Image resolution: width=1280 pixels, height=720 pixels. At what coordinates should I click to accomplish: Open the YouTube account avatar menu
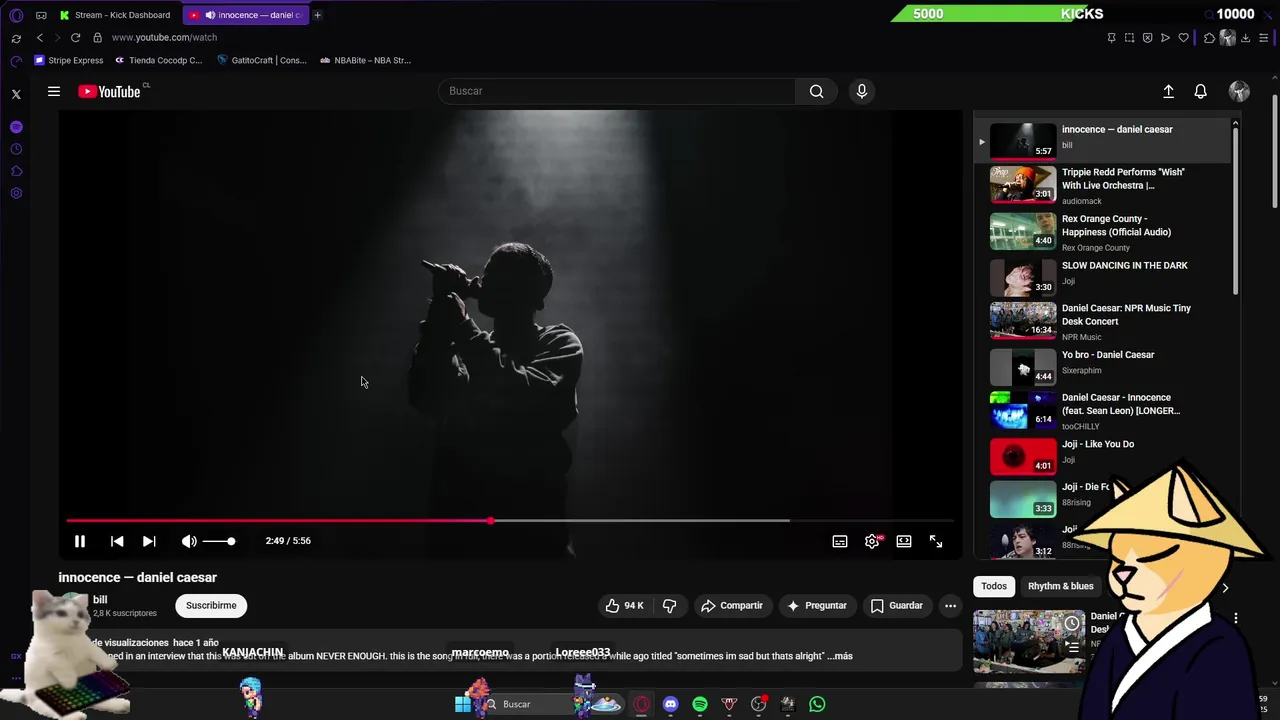click(1239, 91)
